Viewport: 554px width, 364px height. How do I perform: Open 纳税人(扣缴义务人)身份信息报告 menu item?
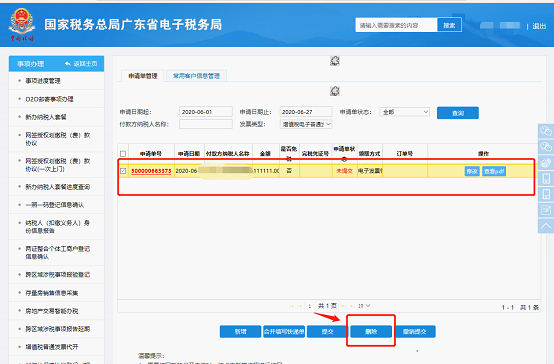tap(58, 227)
